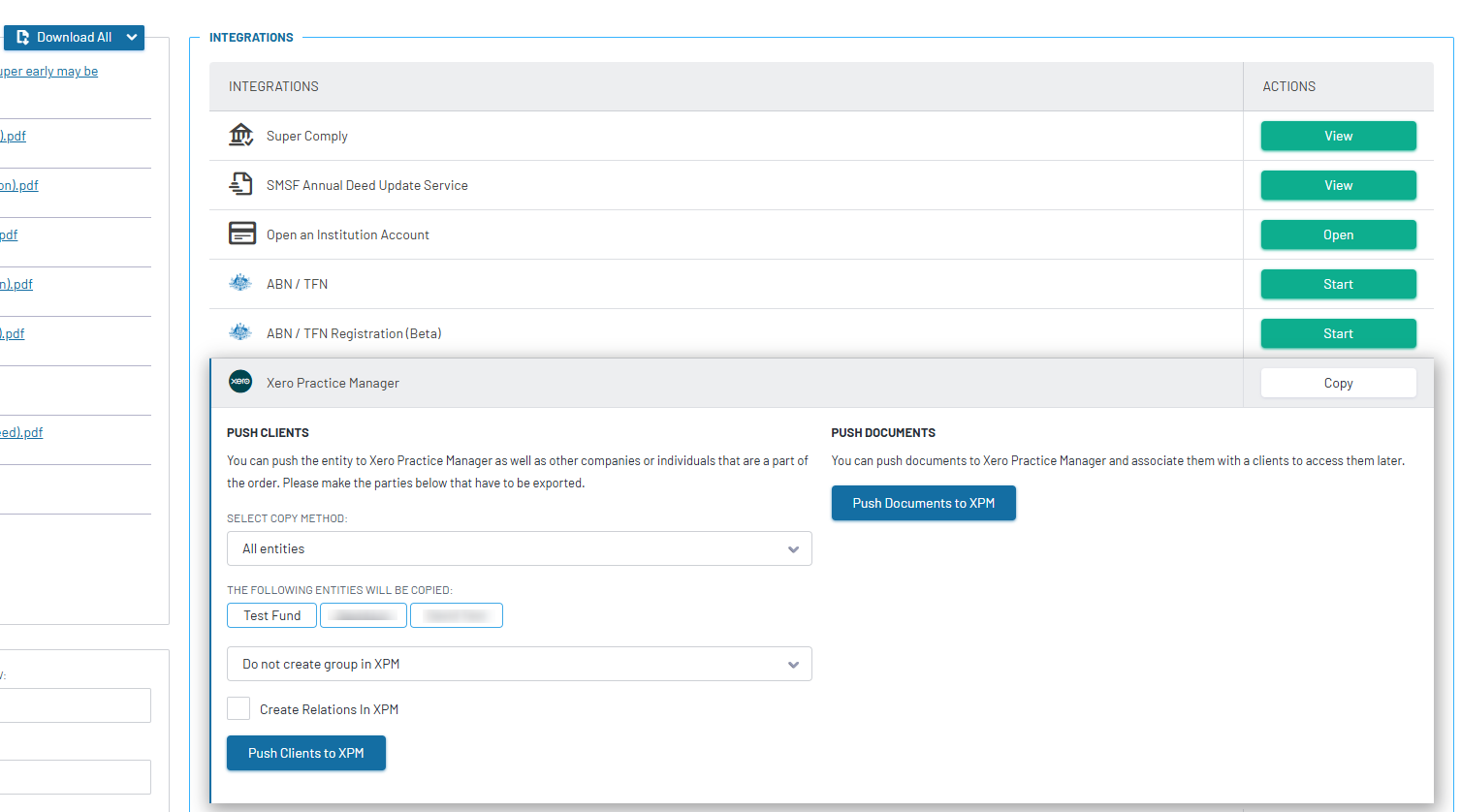This screenshot has width=1461, height=812.
Task: Select the Test Fund entity tag
Action: [272, 615]
